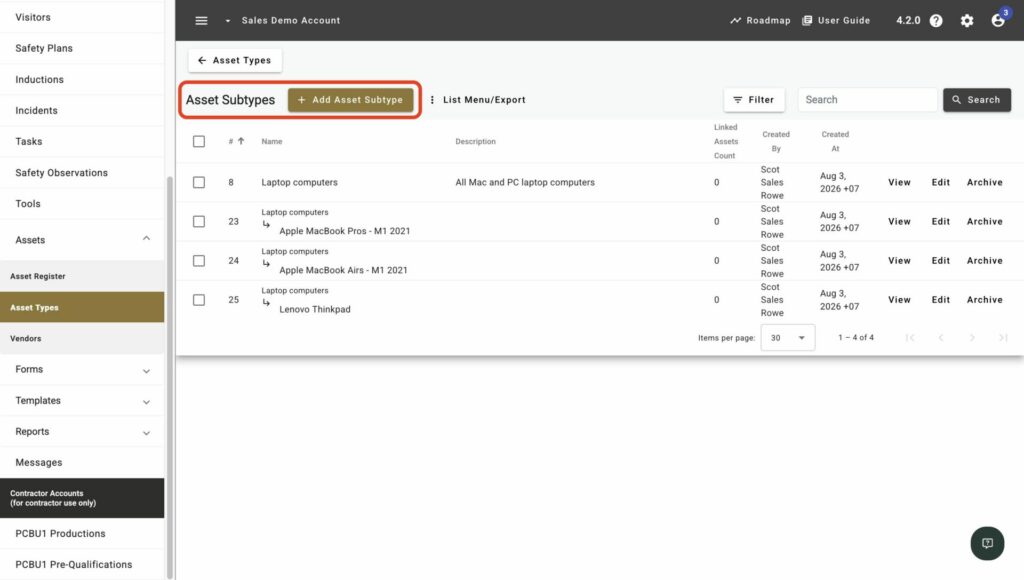Viewport: 1024px width, 580px height.
Task: View the Lenovo Thinkpad subtype
Action: 899,300
